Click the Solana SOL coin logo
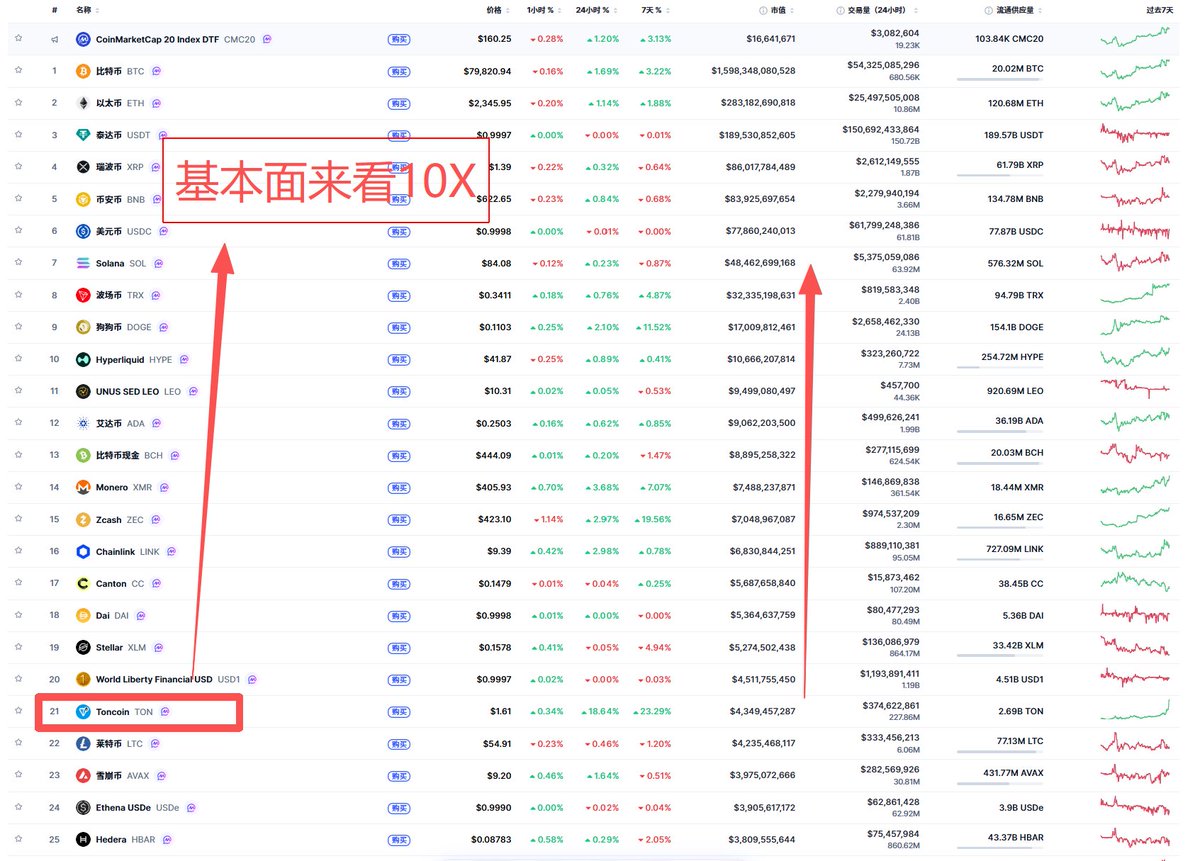Image resolution: width=1200 pixels, height=861 pixels. 84,263
